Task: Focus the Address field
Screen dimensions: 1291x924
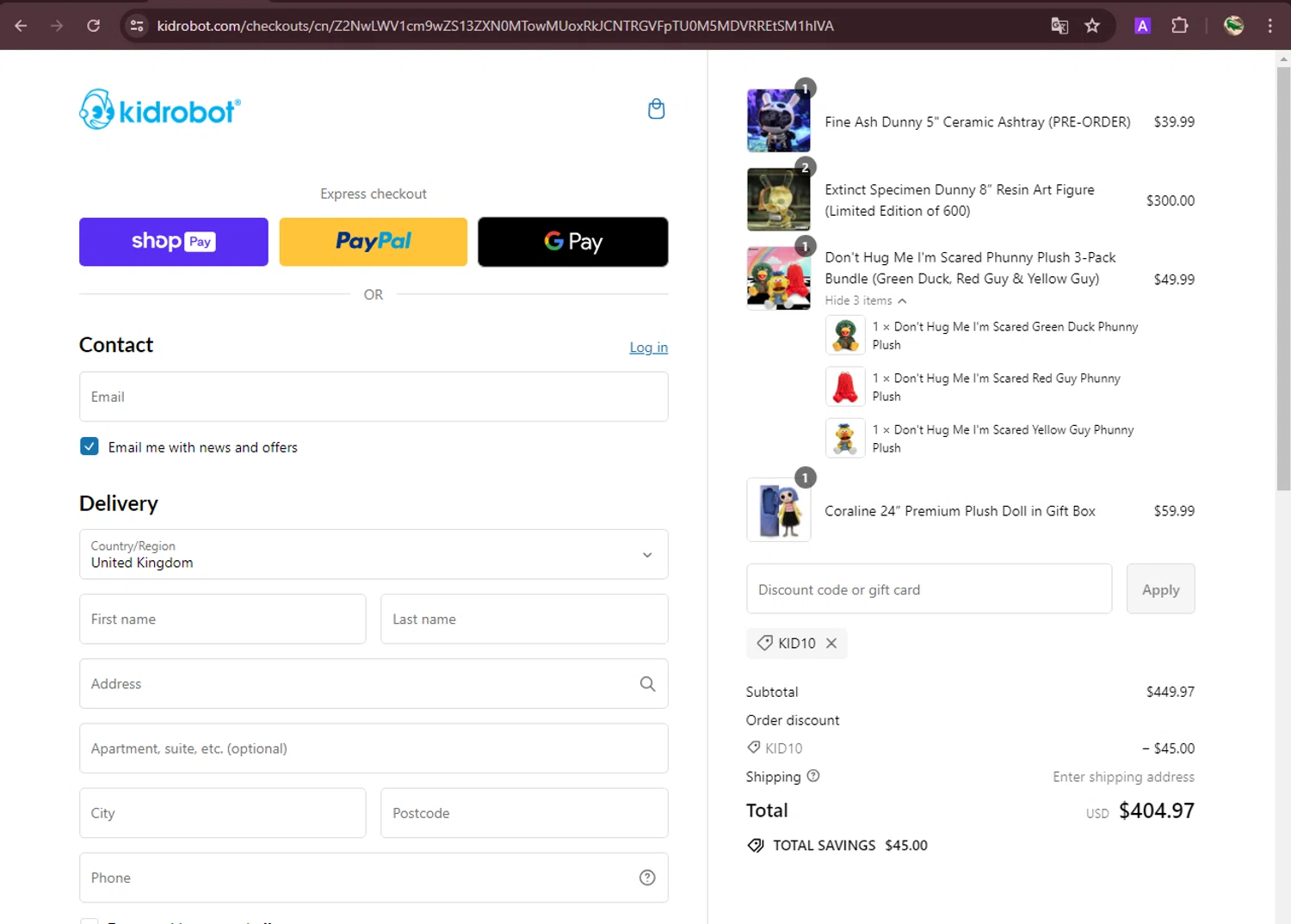Action: tap(374, 684)
